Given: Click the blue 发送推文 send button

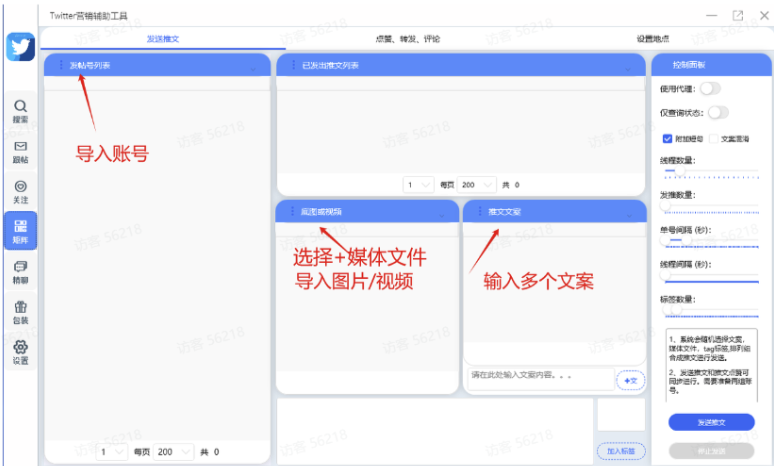Looking at the screenshot, I should click(711, 423).
